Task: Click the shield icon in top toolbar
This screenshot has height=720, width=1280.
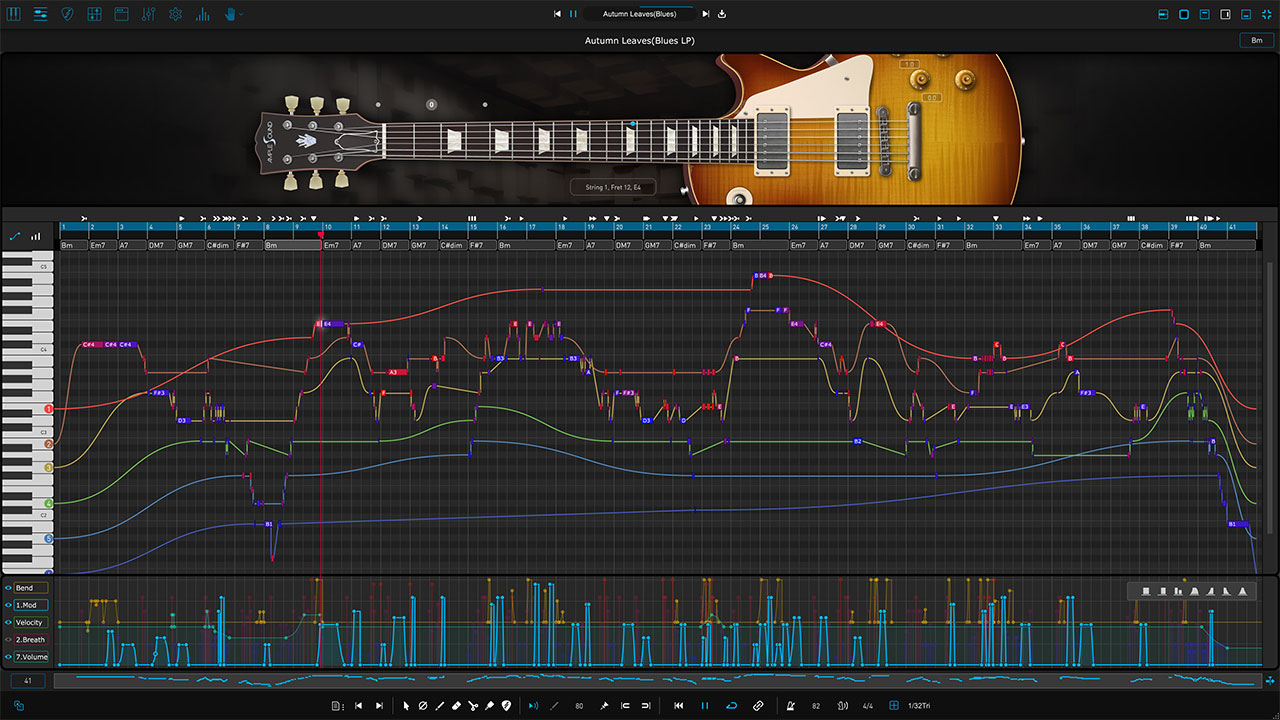Action: [67, 14]
